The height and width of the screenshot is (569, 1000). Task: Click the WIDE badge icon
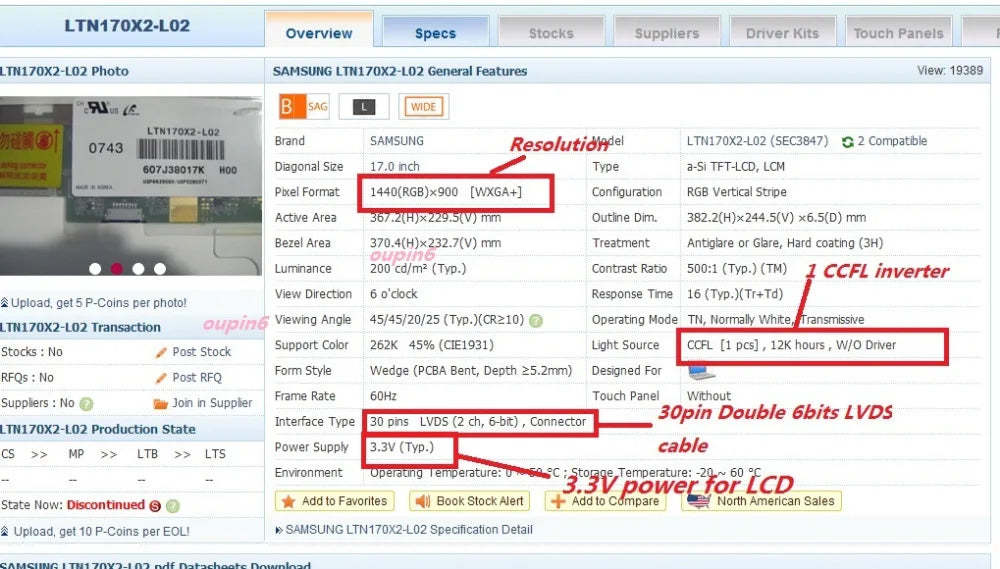coord(423,107)
